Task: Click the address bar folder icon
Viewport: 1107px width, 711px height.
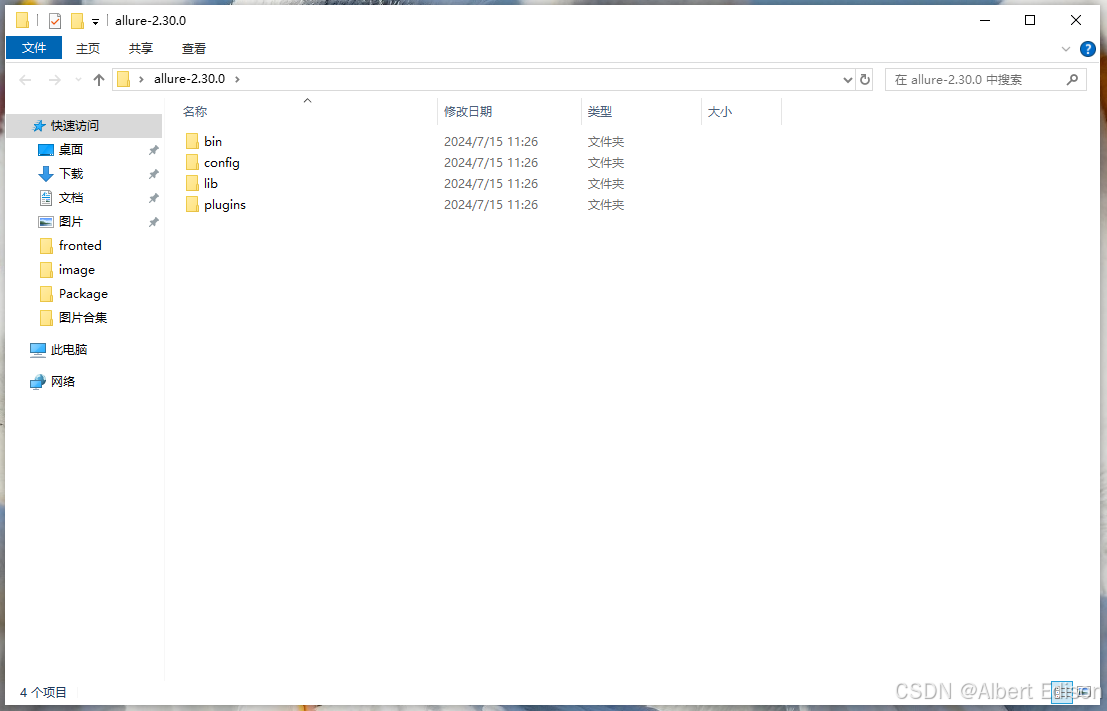Action: [x=124, y=79]
